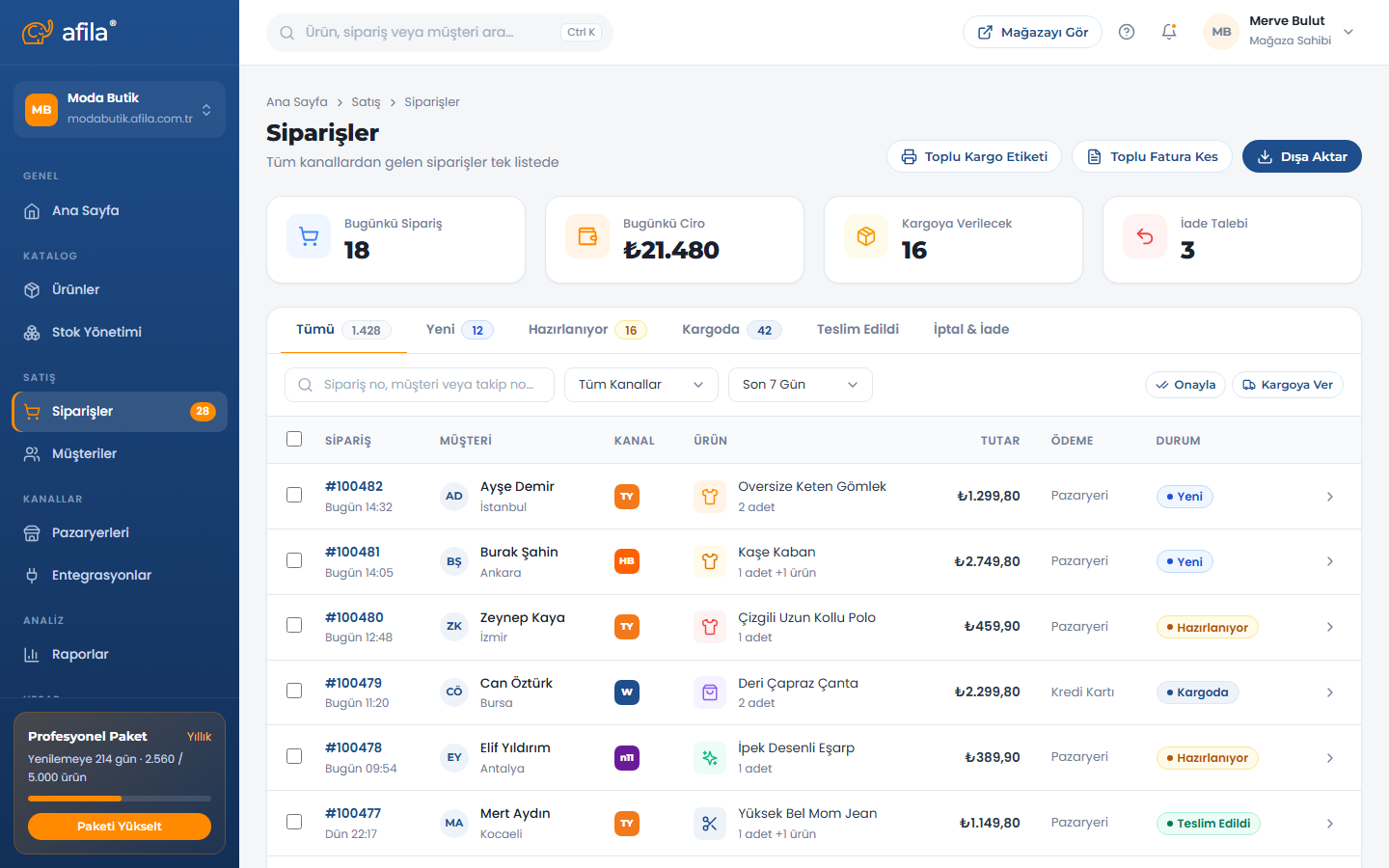The image size is (1389, 868).
Task: Tick the checkbox for order #100481
Action: tap(294, 560)
